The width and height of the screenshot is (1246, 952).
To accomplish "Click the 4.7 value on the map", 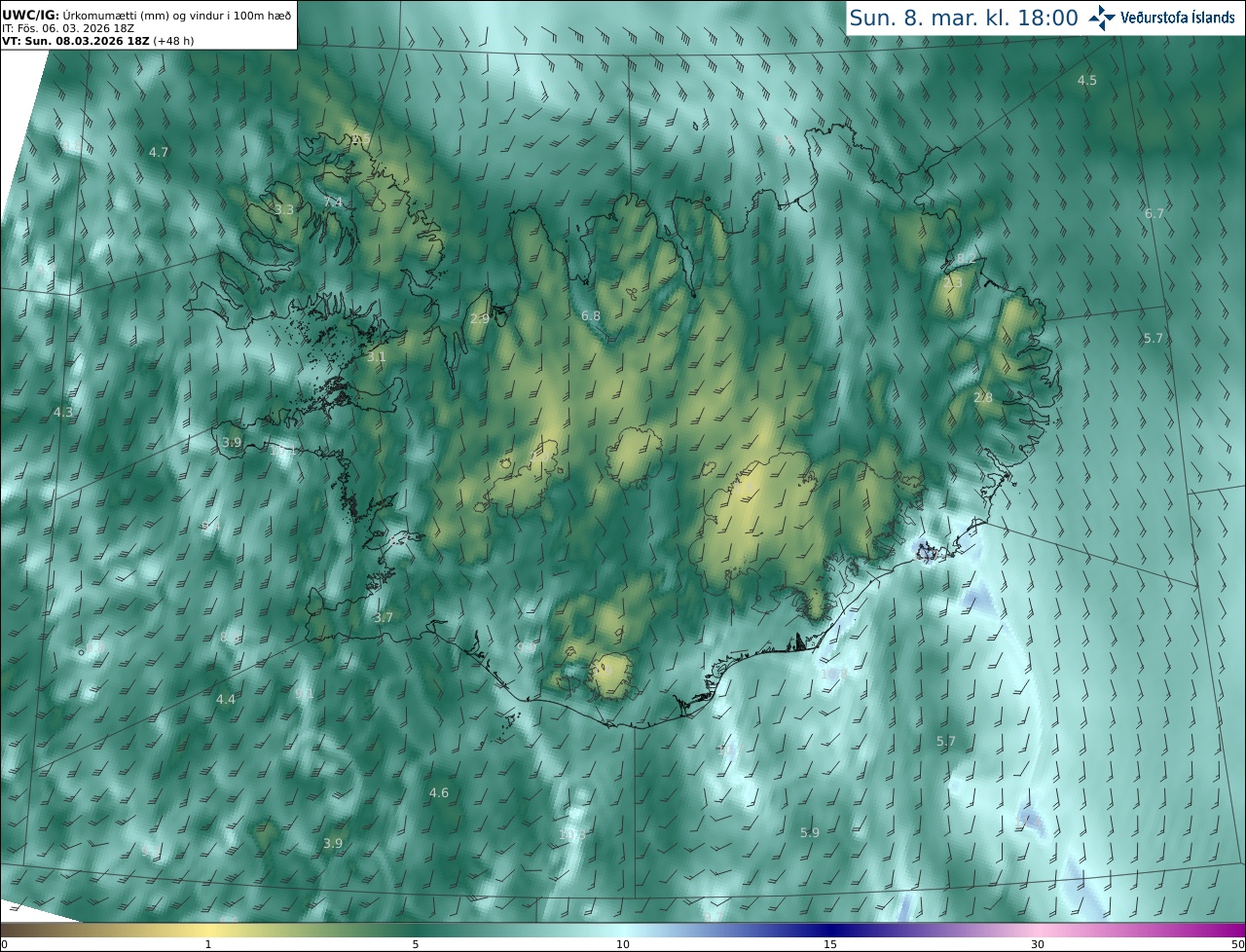I will 159,152.
